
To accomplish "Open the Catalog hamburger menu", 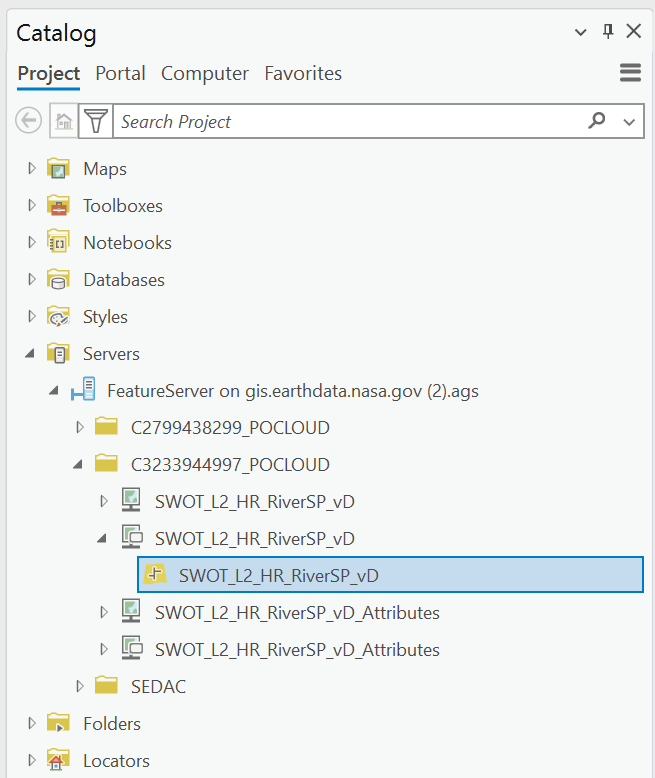I will [630, 73].
